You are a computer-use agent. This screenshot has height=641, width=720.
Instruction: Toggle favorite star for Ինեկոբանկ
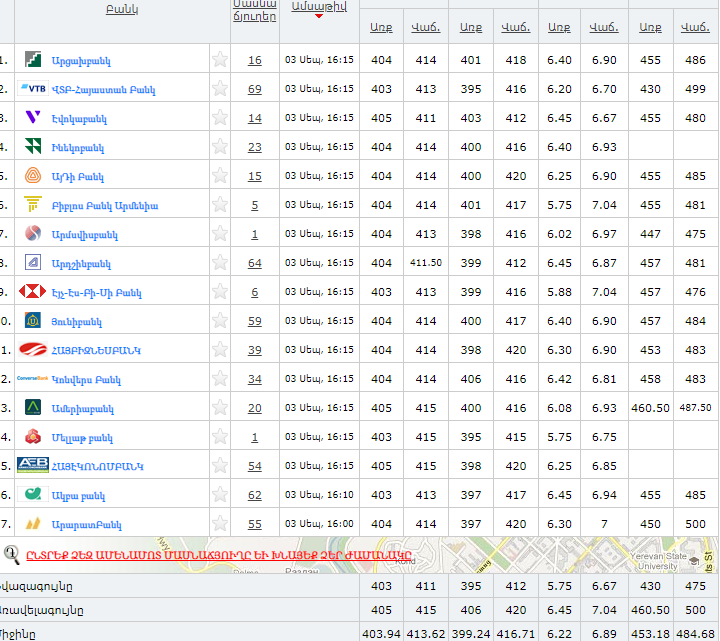220,146
